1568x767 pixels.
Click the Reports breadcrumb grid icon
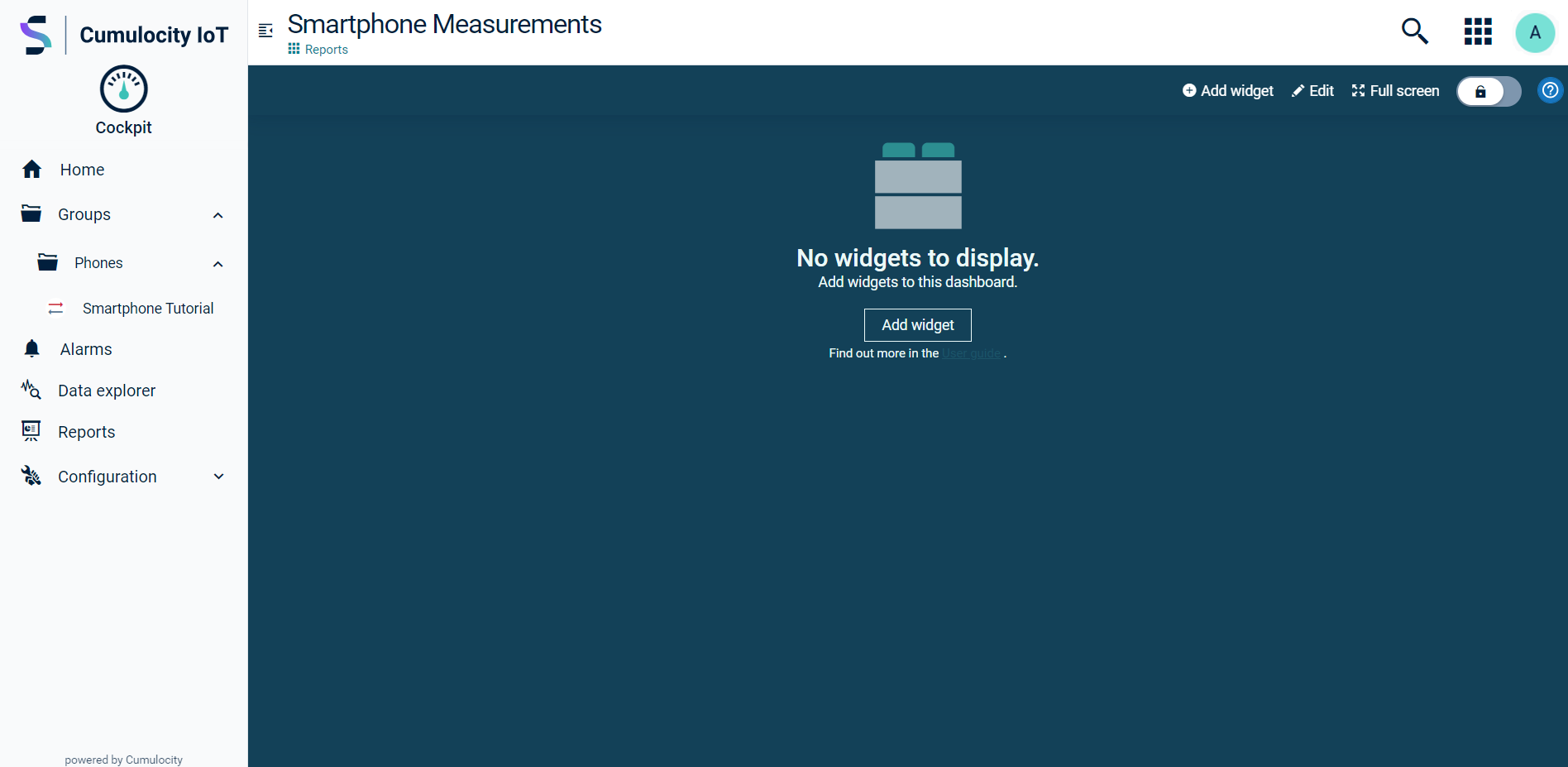pyautogui.click(x=294, y=49)
